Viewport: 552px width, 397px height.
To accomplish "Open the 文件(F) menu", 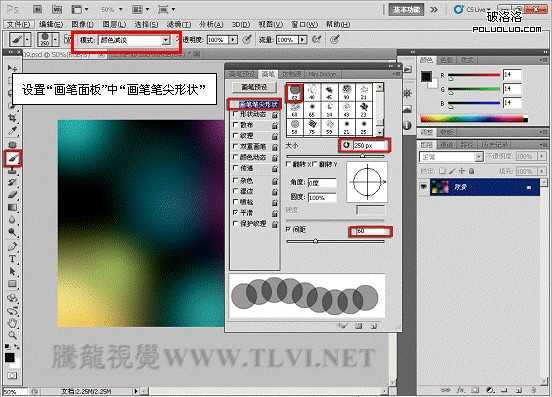I will (18, 24).
